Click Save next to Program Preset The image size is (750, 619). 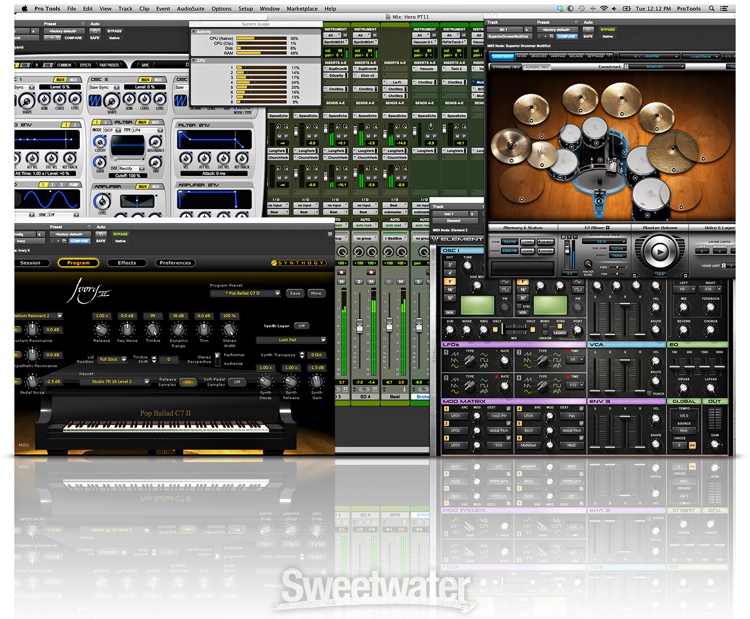pyautogui.click(x=295, y=293)
